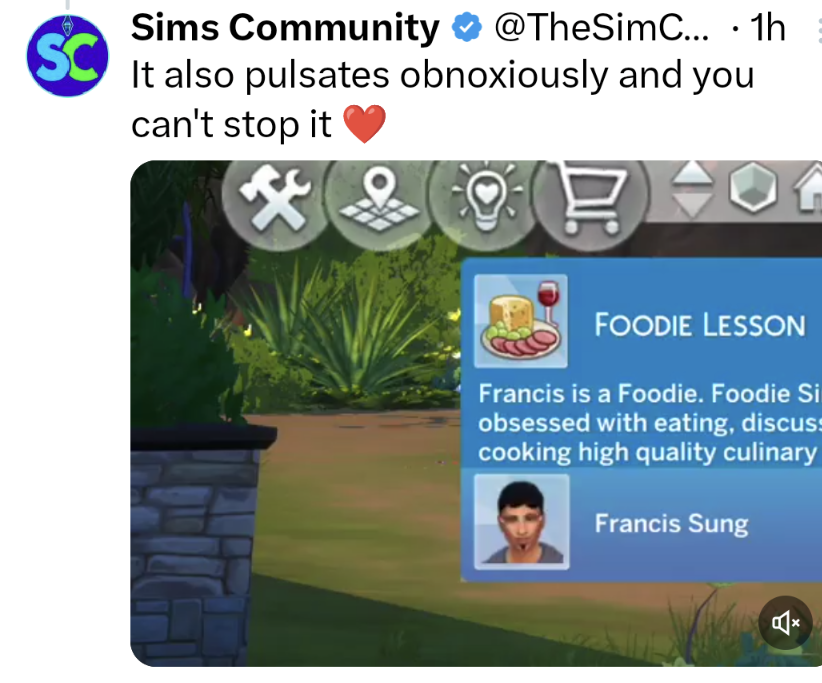Click the Francis Sung name label
This screenshot has width=822, height=683.
click(671, 523)
